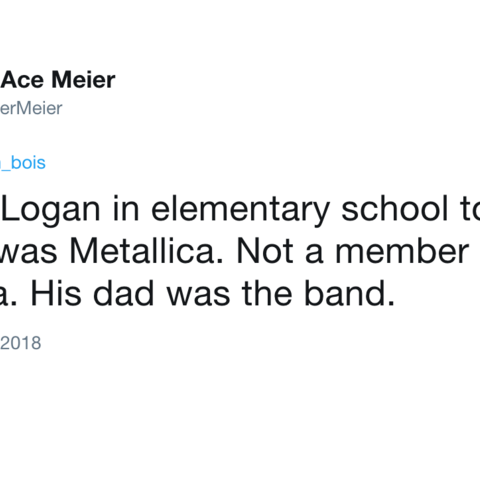480x480 pixels.
Task: Click the word Logan in the tweet
Action: click(51, 210)
